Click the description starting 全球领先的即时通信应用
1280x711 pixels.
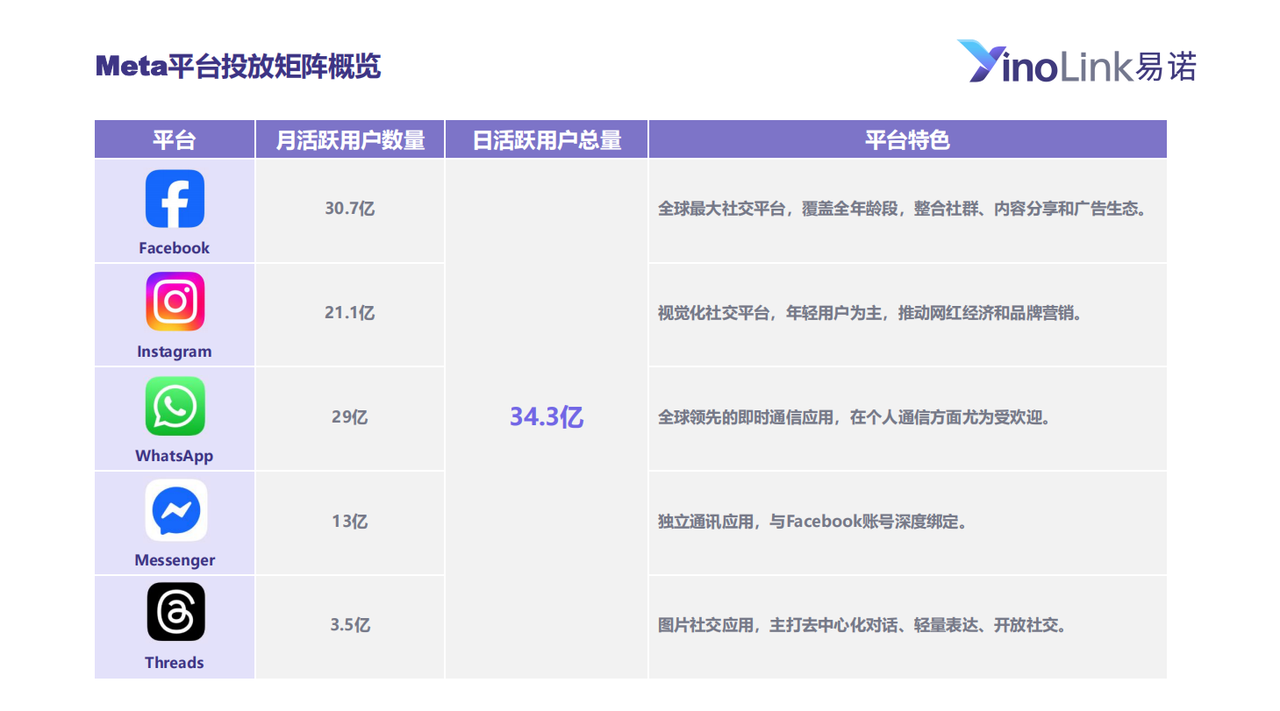(x=855, y=418)
